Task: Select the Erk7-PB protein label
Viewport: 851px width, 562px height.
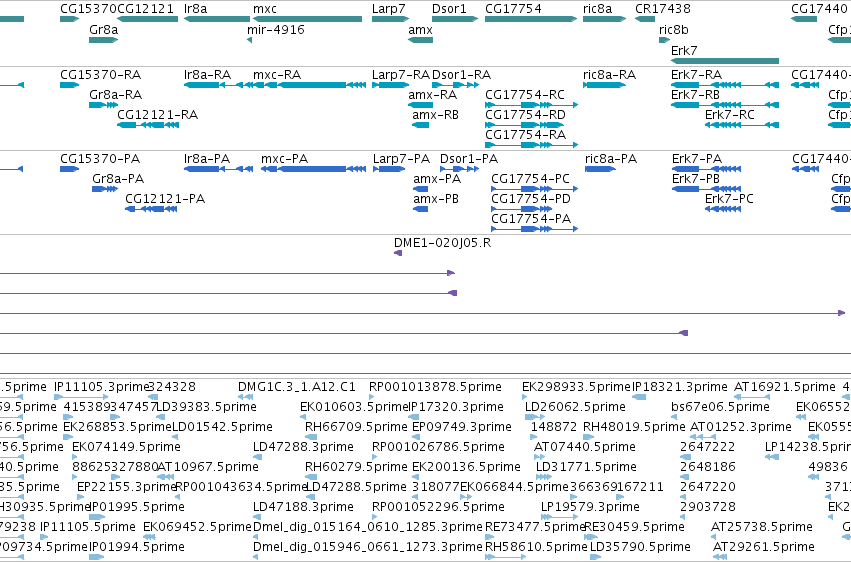Action: click(696, 178)
